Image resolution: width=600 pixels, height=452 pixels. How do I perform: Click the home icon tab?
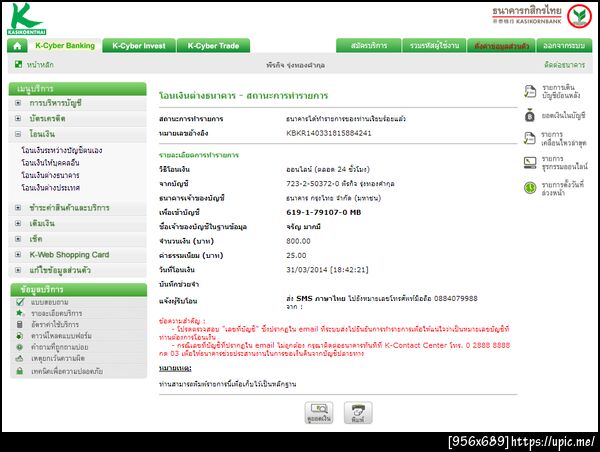click(17, 46)
